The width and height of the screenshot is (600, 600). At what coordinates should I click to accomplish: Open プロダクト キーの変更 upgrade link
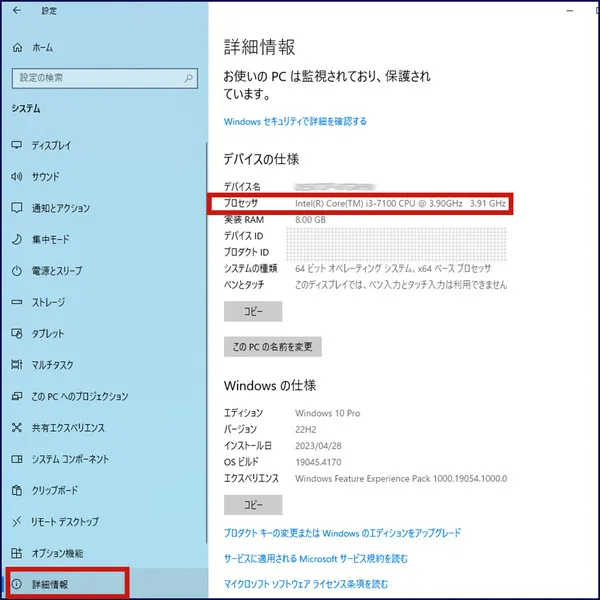(x=342, y=533)
